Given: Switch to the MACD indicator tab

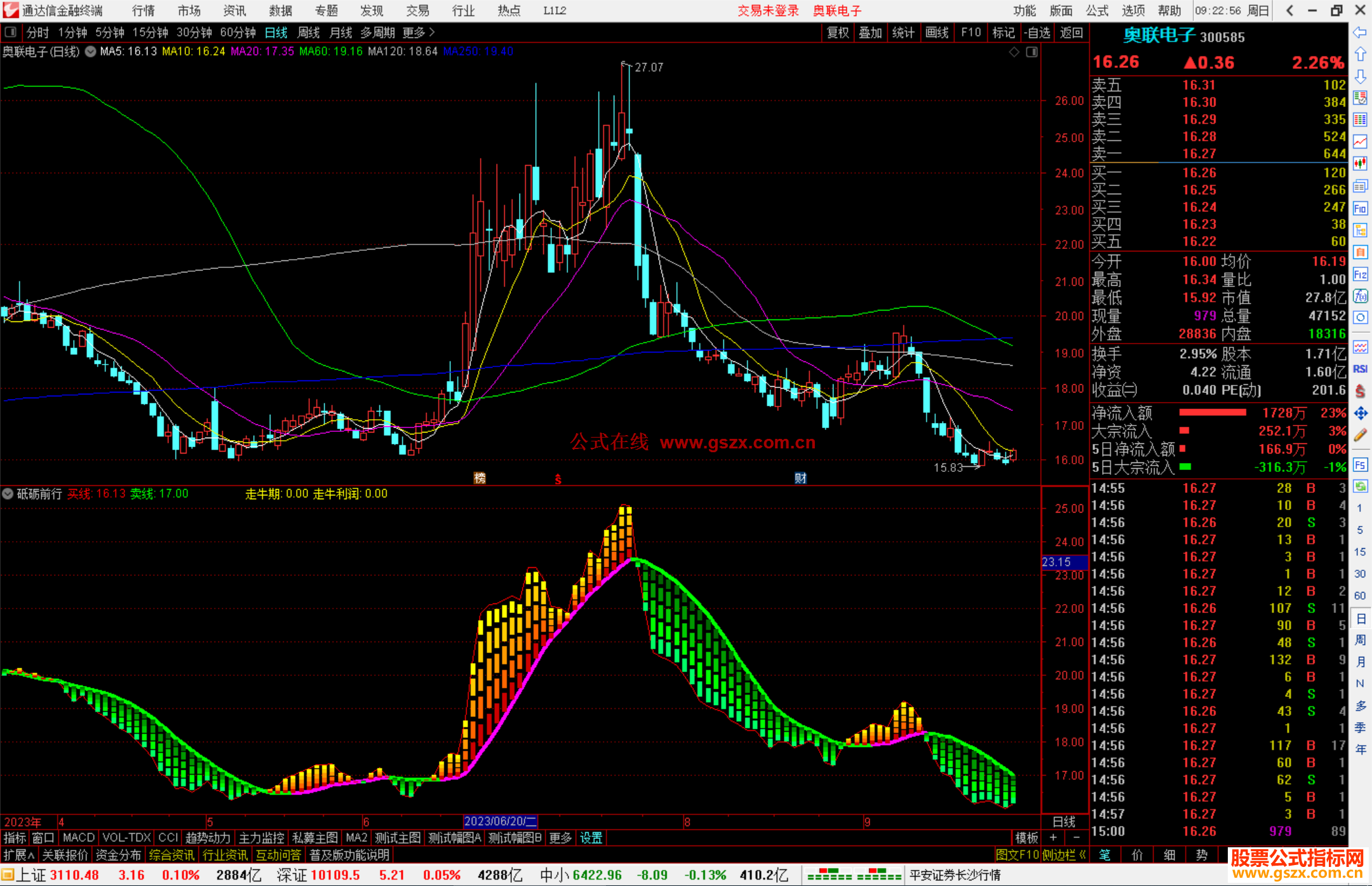Looking at the screenshot, I should 79,838.
